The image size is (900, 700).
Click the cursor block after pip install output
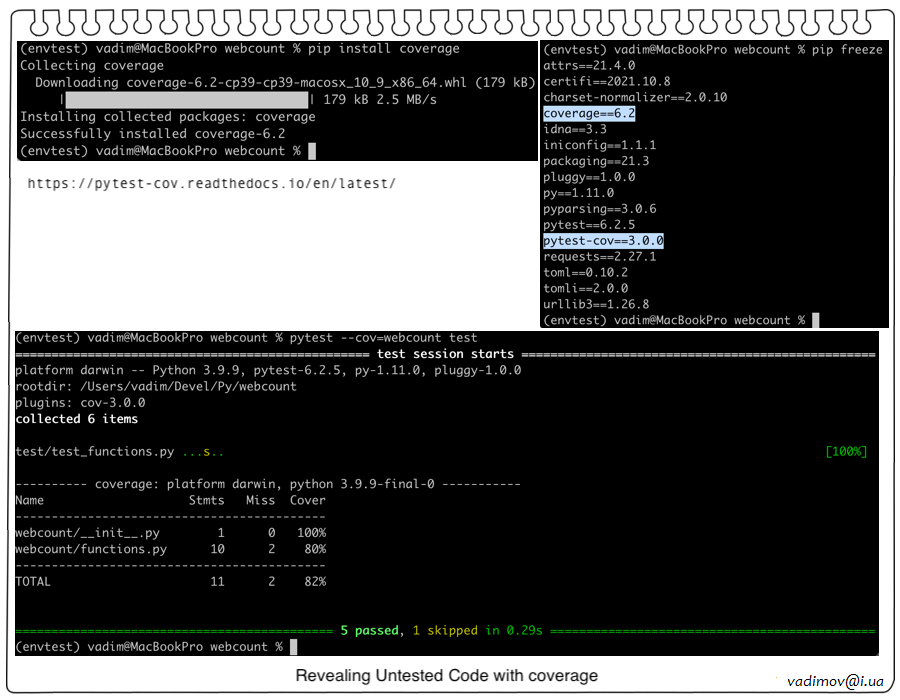click(x=312, y=151)
